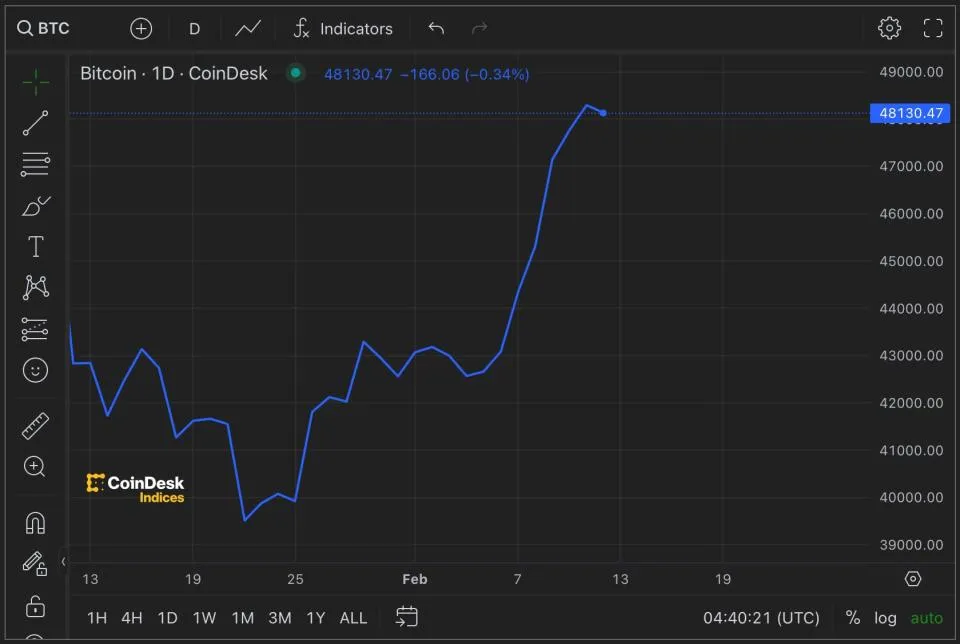Open the Indicators dialog

343,28
